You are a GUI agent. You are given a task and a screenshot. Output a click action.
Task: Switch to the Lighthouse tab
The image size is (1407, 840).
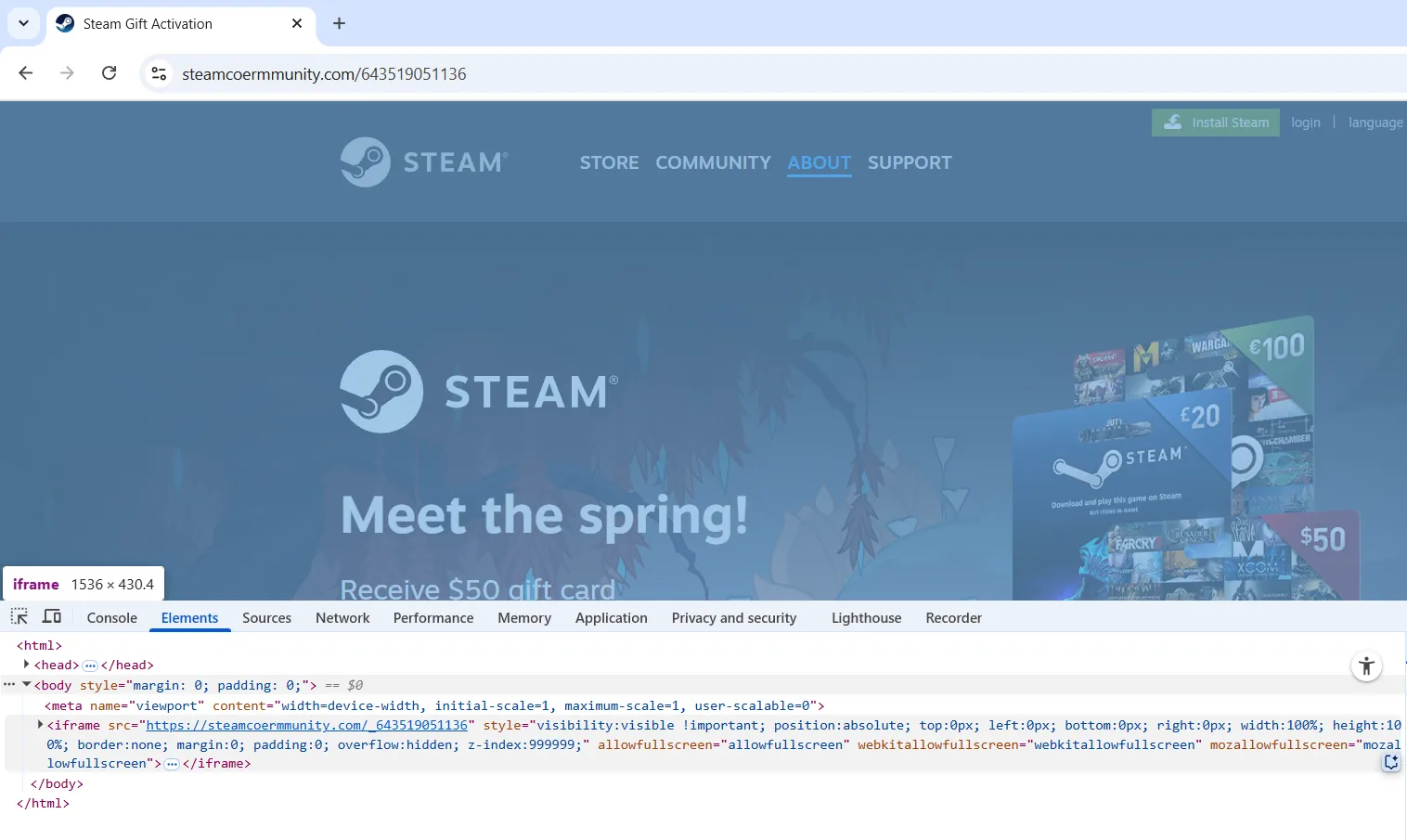[x=867, y=618]
